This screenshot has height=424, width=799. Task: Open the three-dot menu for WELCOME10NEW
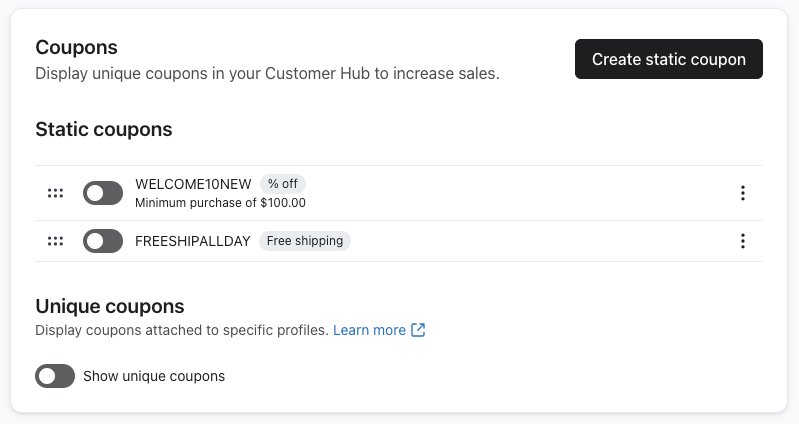tap(742, 193)
